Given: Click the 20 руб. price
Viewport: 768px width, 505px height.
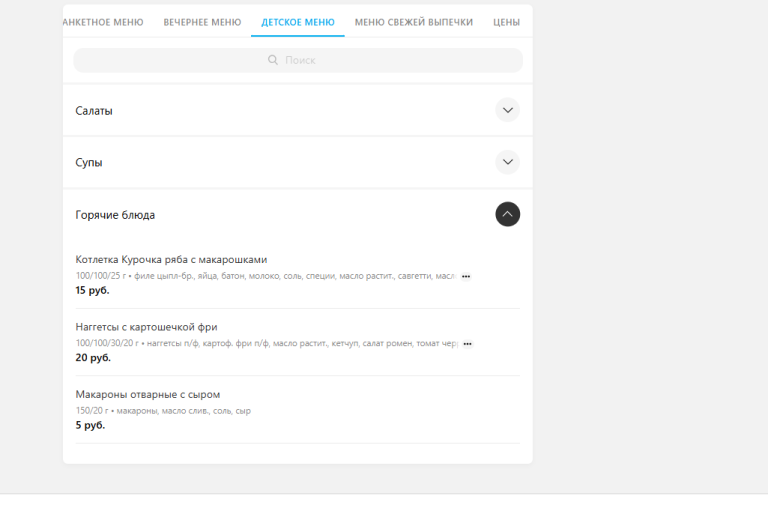Looking at the screenshot, I should 93,358.
